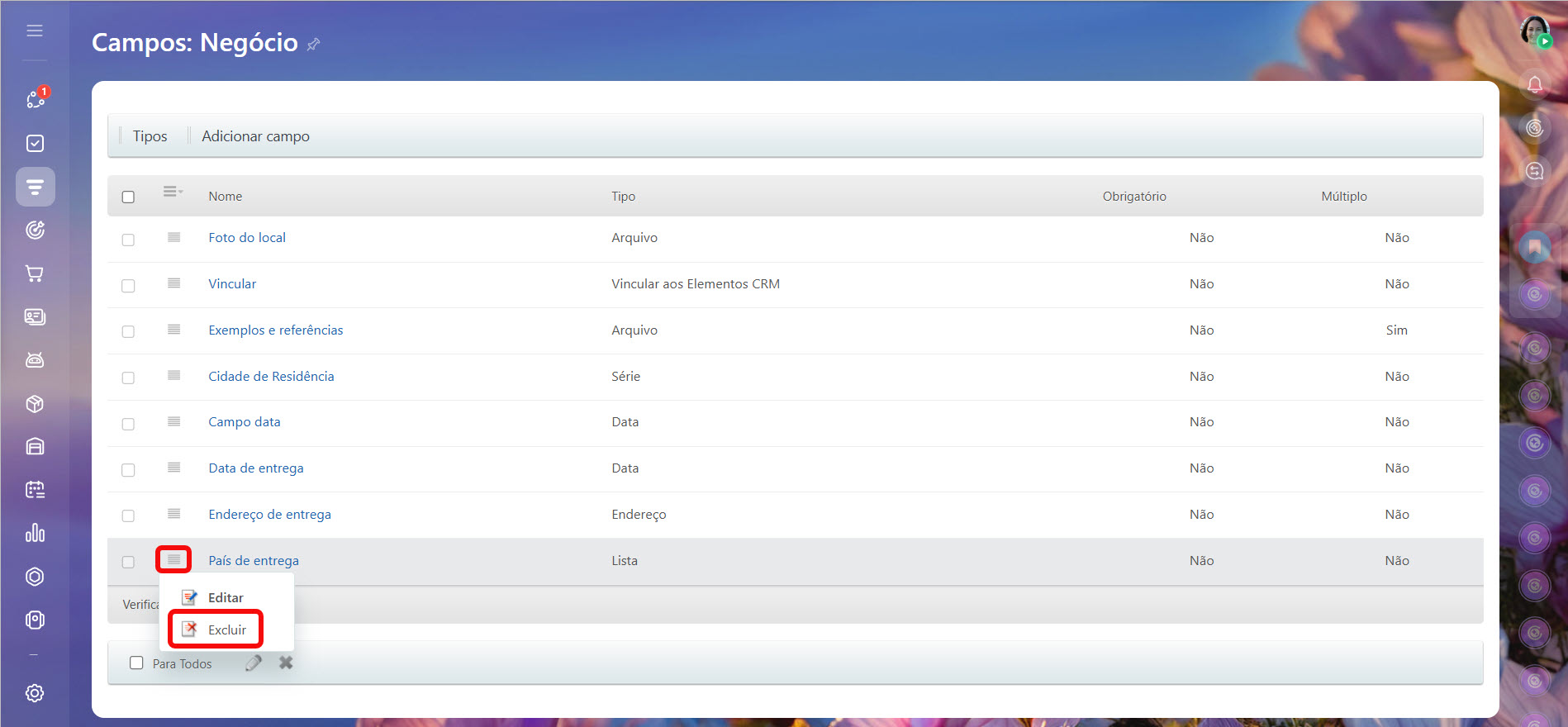Click the pin icon beside page title
The width and height of the screenshot is (1568, 727).
click(313, 45)
